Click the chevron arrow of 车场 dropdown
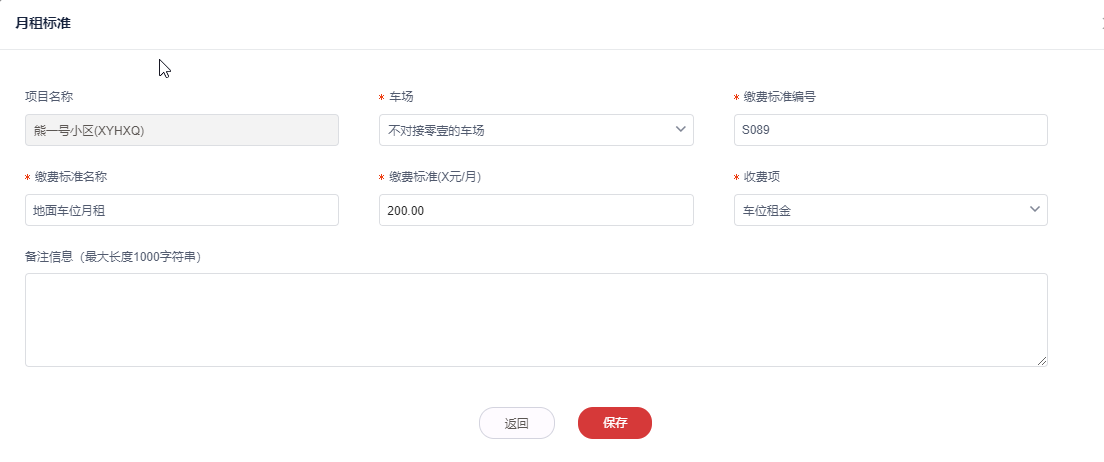1104x462 pixels. (x=680, y=129)
